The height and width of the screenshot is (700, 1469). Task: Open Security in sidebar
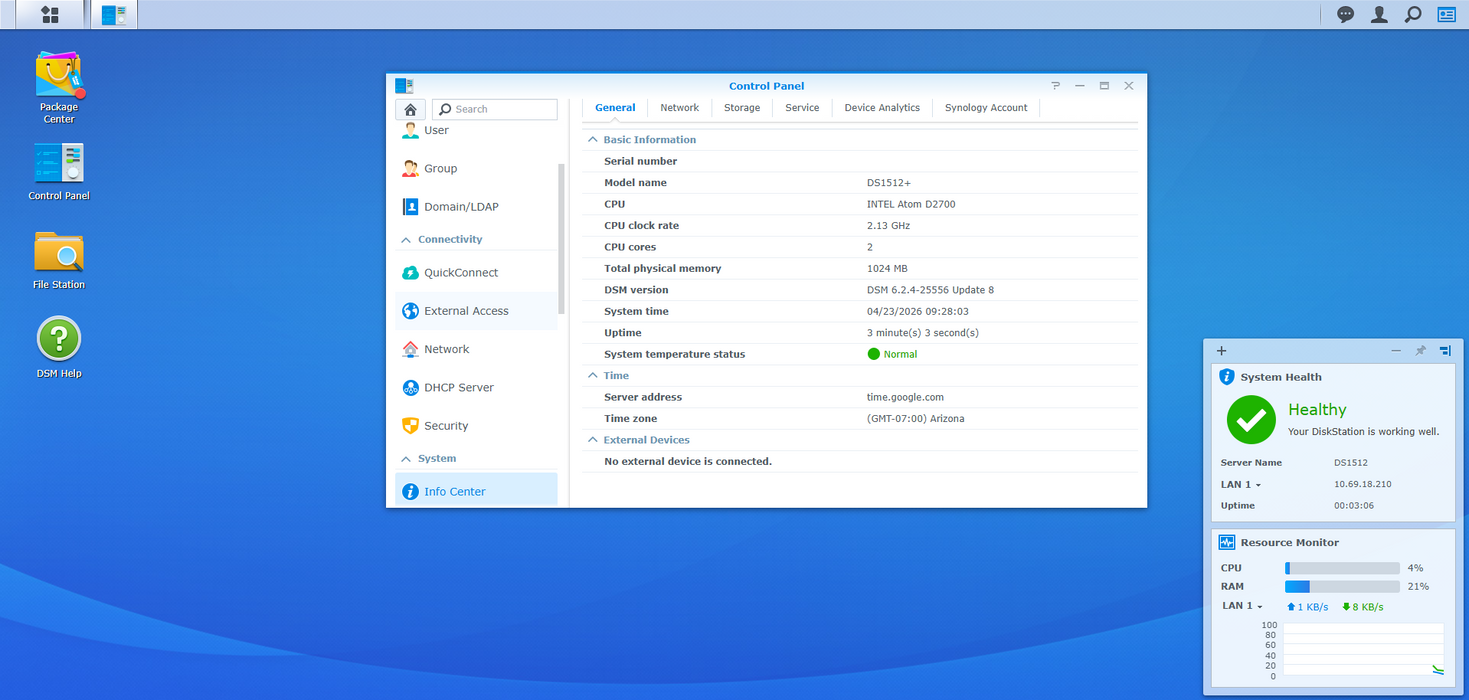[x=476, y=426]
